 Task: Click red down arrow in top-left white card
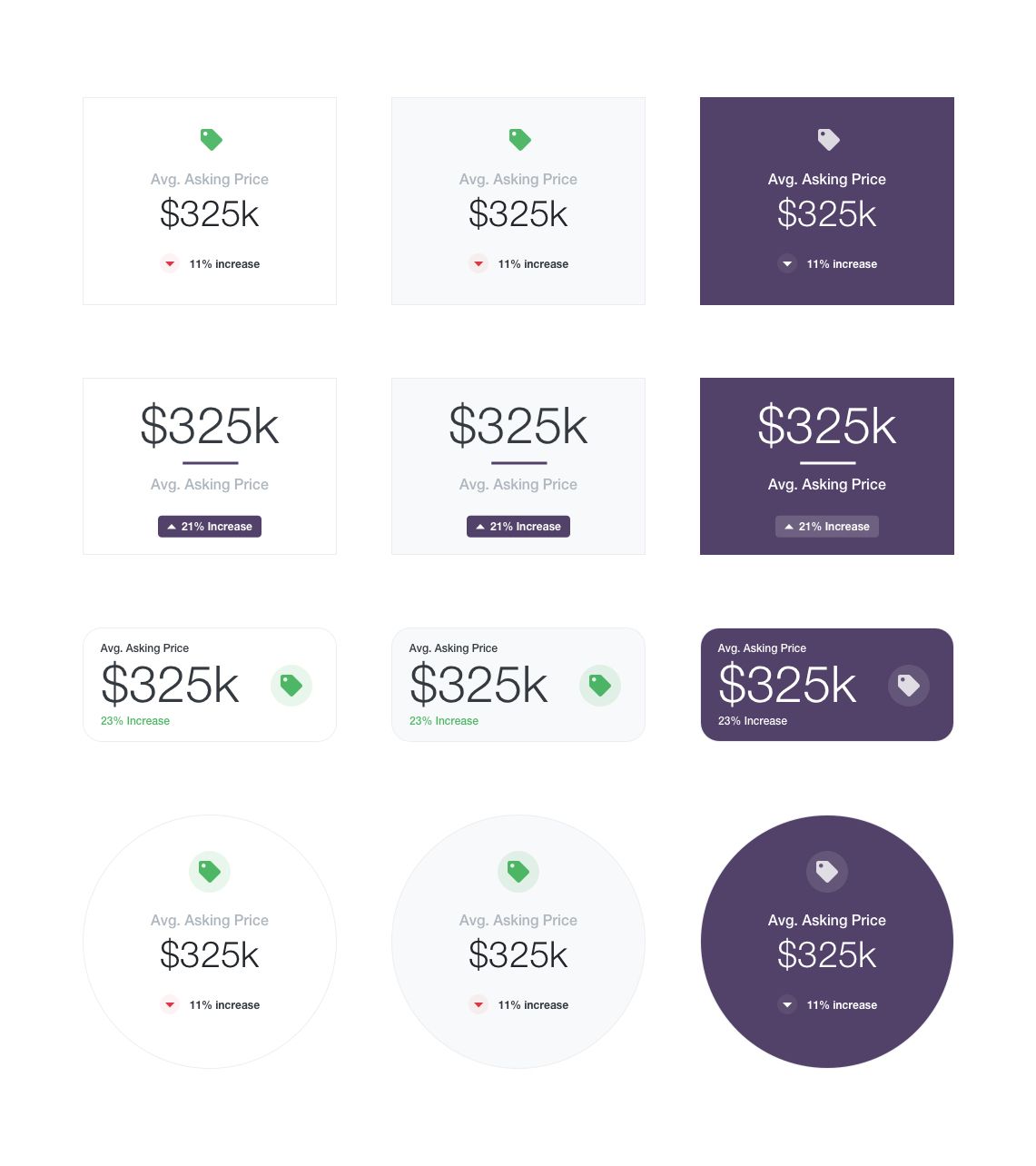[x=170, y=264]
